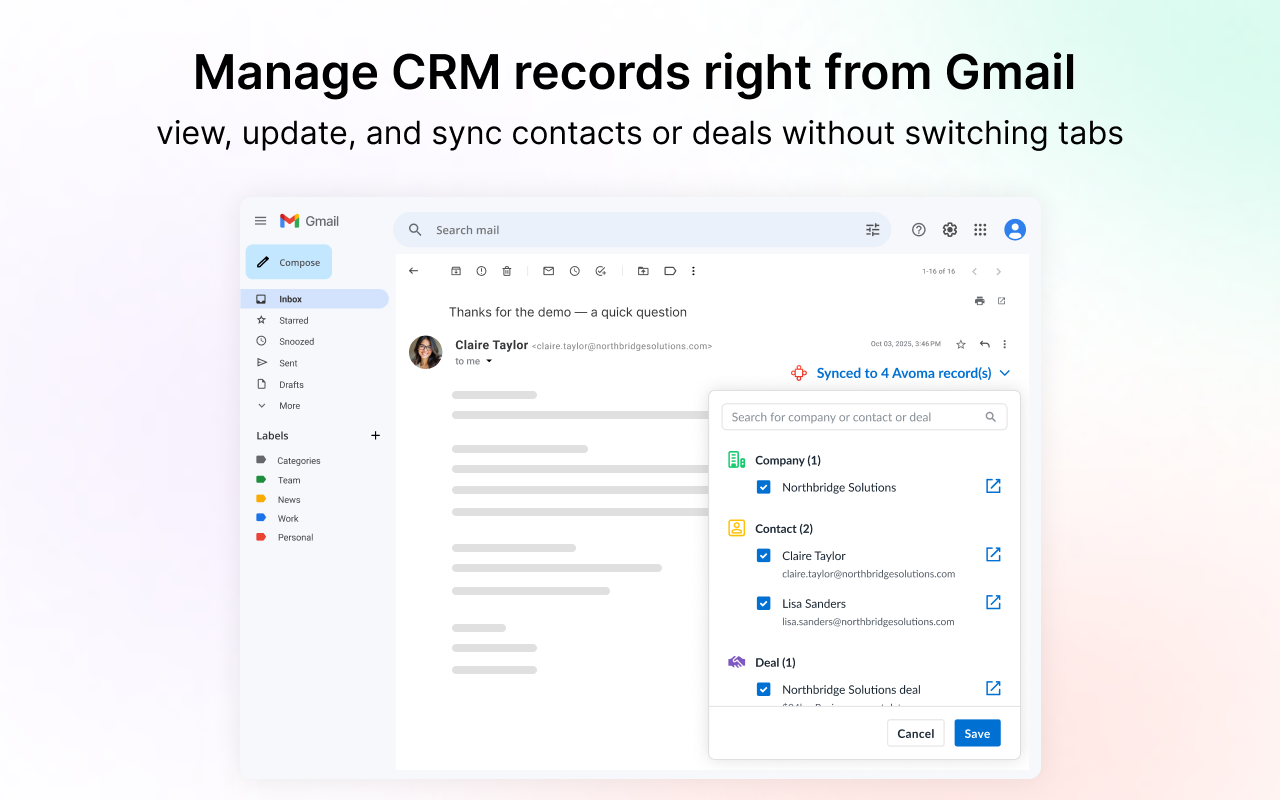Click the Deal (1) section heading
The width and height of the screenshot is (1280, 800).
coord(775,662)
